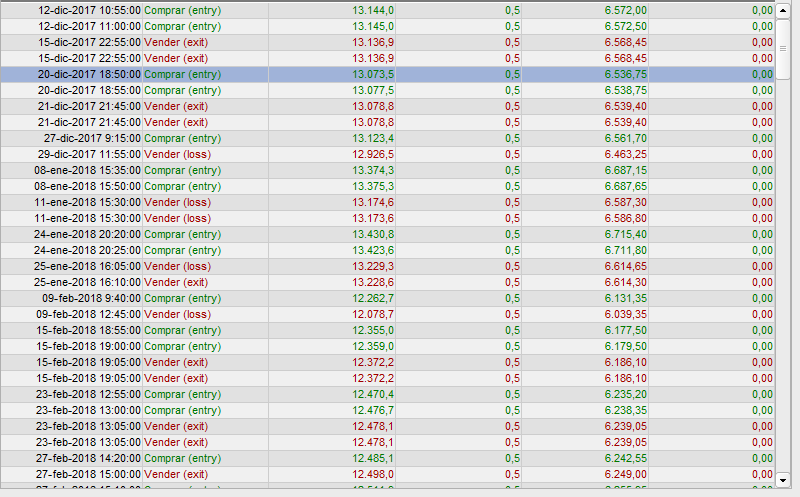Click price 13.374,3 cell
The width and height of the screenshot is (800, 497).
[x=373, y=170]
